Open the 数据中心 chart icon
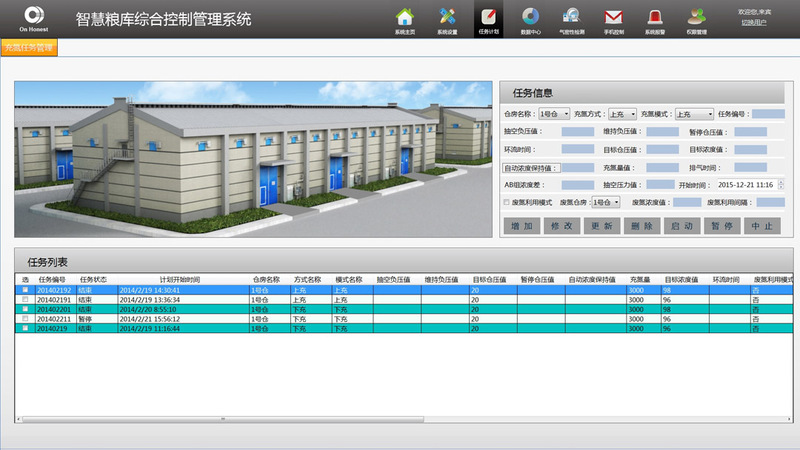 coord(530,17)
